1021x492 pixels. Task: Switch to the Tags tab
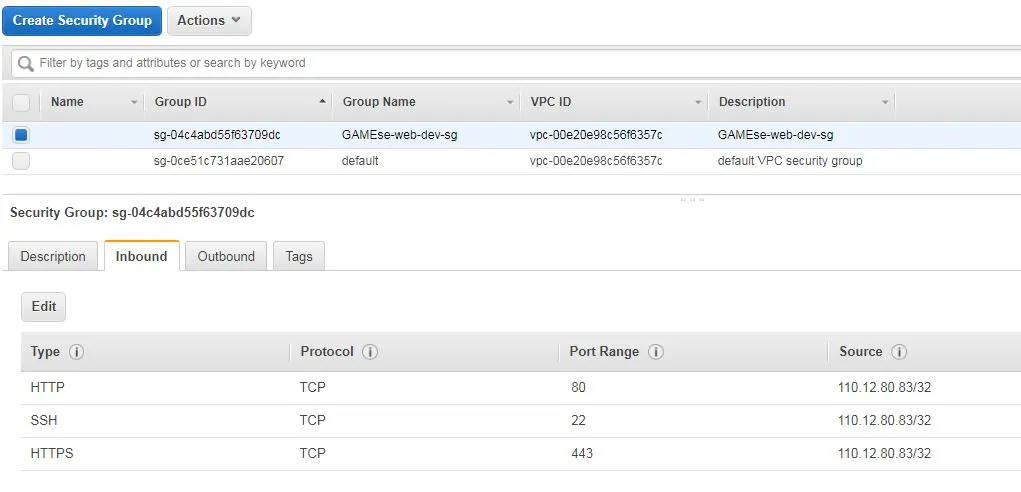point(299,256)
